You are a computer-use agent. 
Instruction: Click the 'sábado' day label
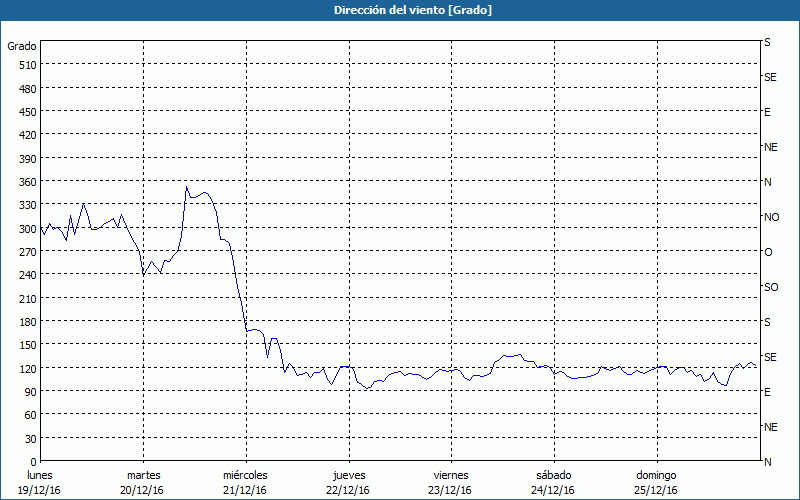pos(553,475)
